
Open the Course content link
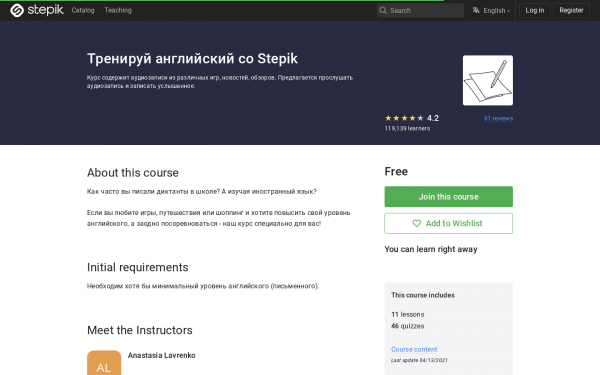414,349
